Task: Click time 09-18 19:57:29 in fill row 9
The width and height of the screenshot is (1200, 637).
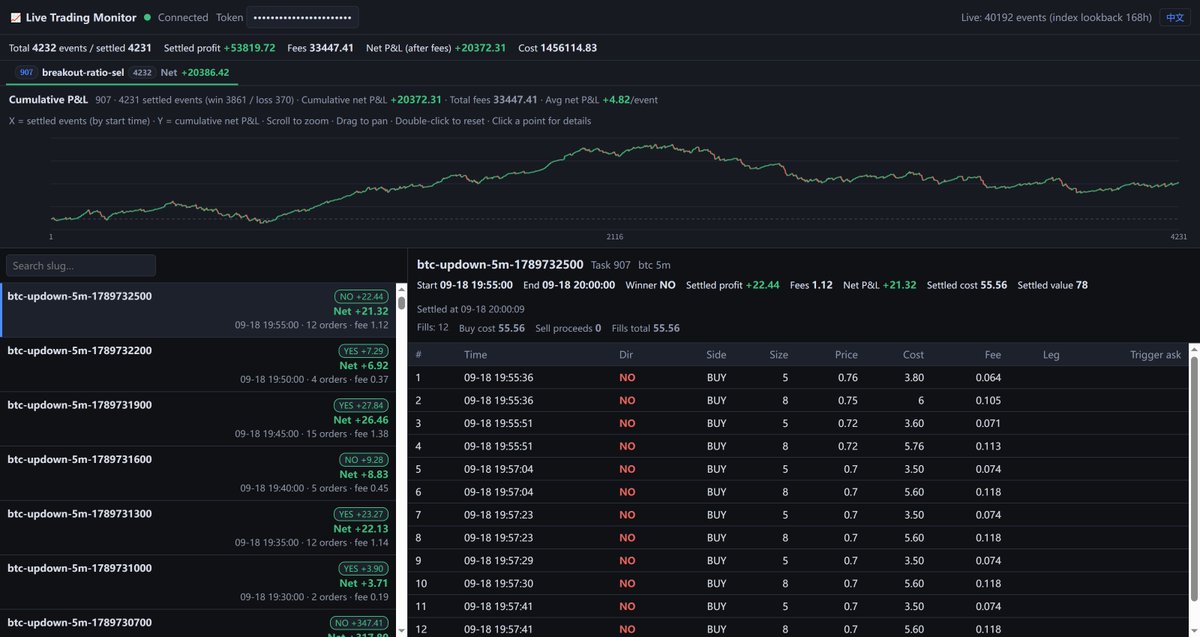Action: click(x=498, y=561)
